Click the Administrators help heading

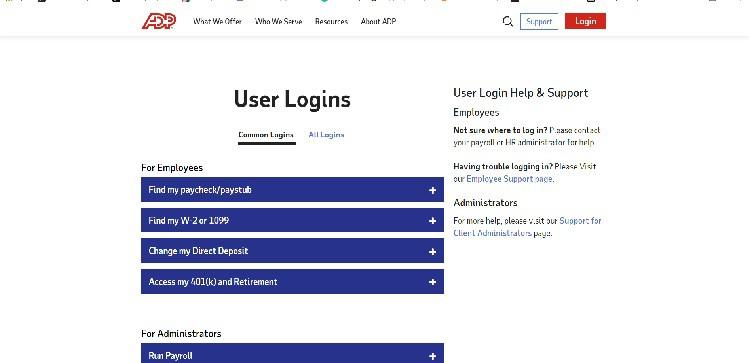click(x=485, y=203)
